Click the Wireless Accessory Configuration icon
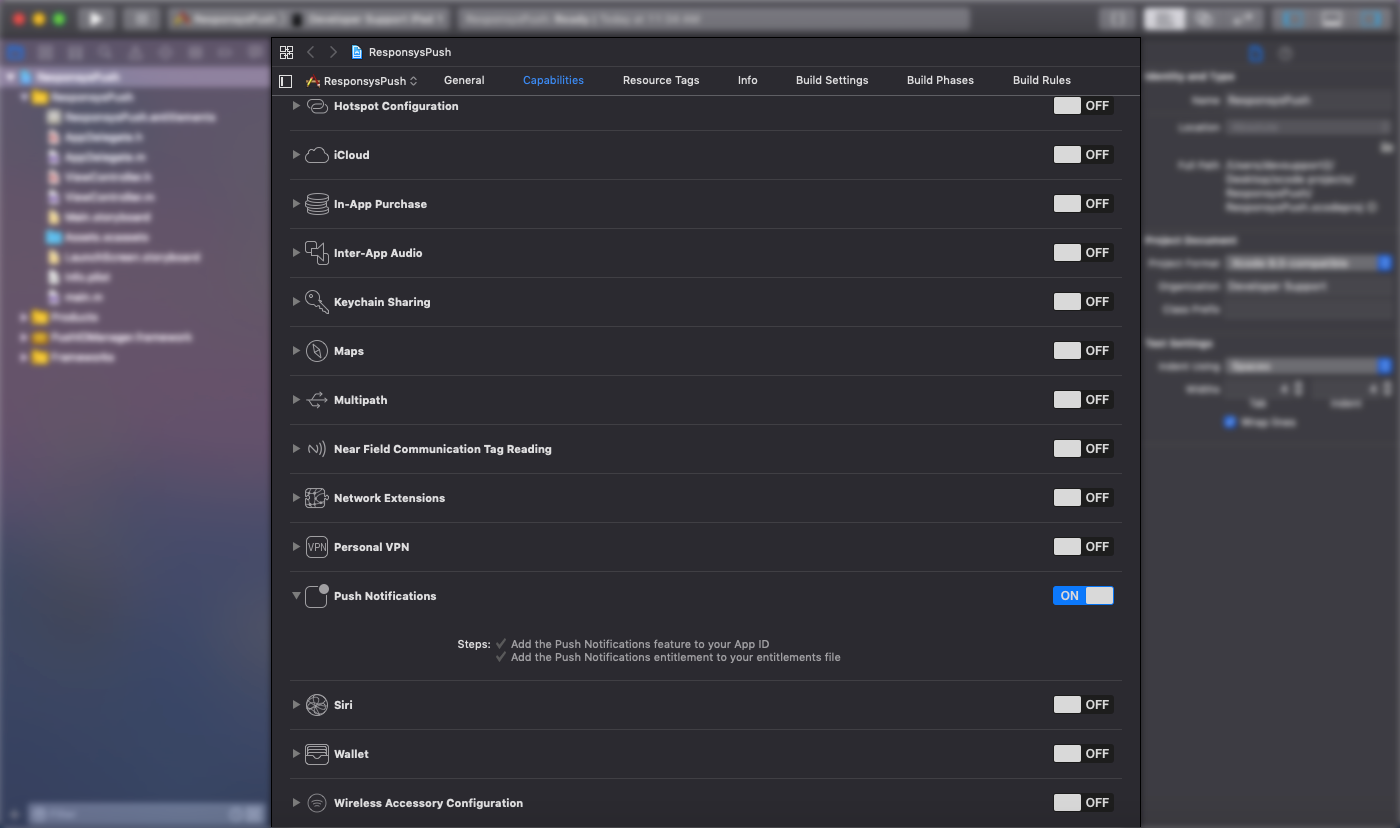Image resolution: width=1400 pixels, height=828 pixels. pos(317,803)
